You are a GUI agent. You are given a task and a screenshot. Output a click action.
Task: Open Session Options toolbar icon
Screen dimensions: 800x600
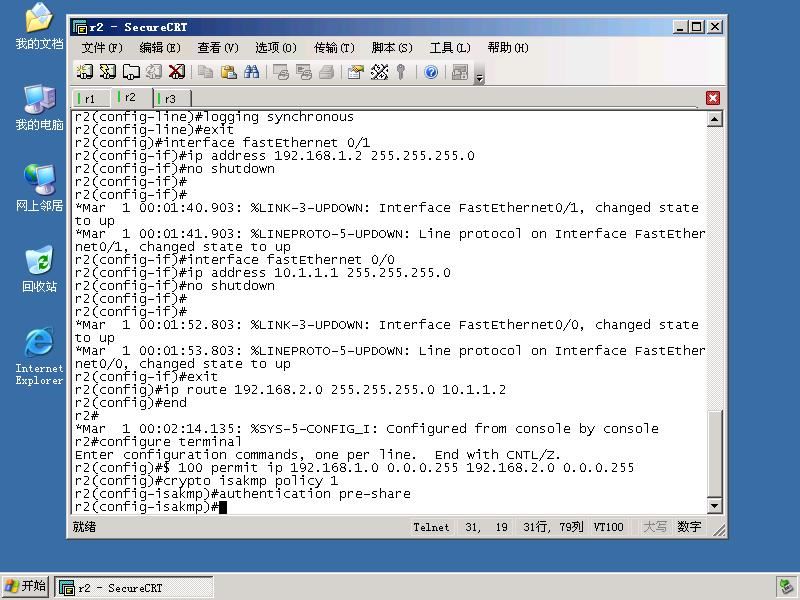point(356,72)
